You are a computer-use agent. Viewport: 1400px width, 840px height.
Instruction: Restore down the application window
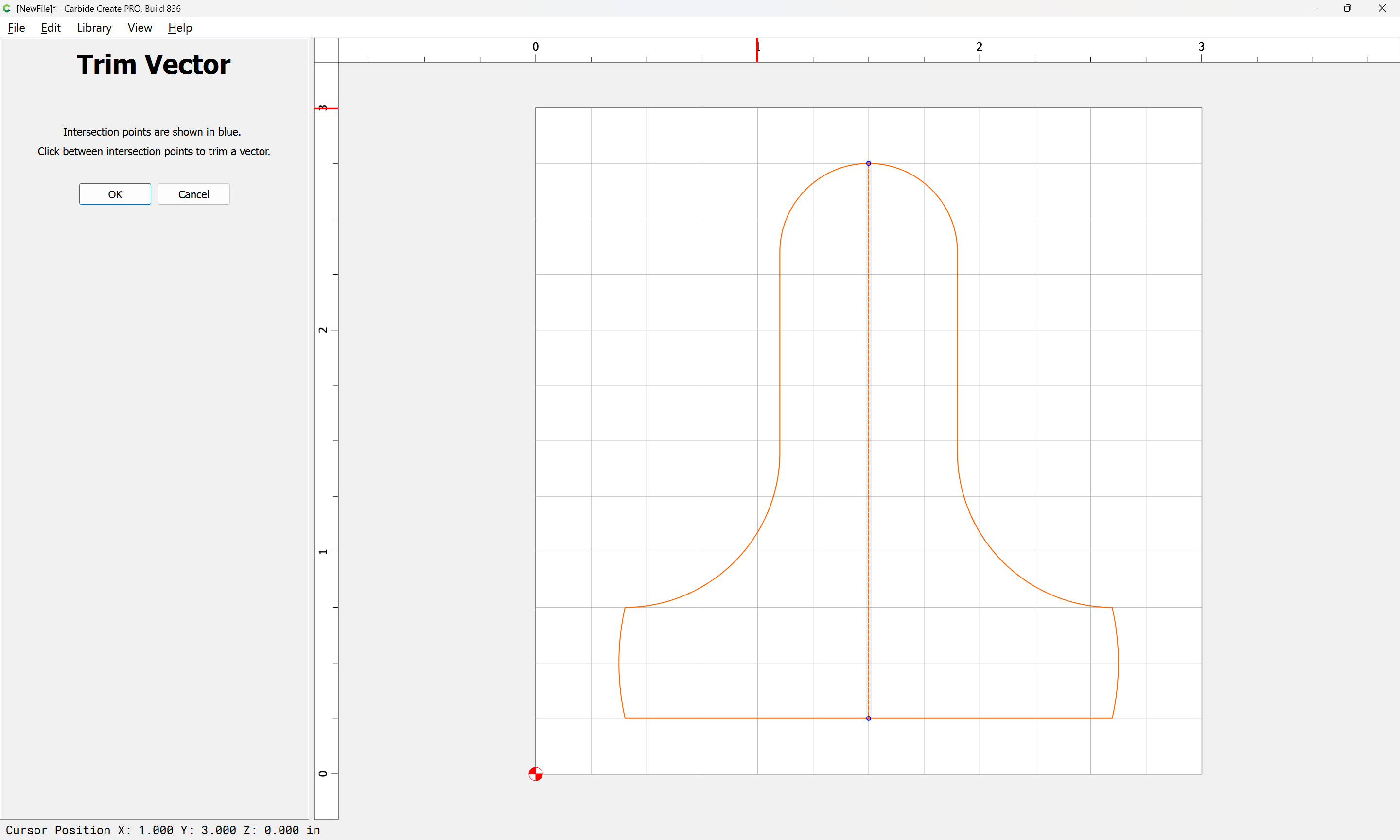click(1347, 8)
